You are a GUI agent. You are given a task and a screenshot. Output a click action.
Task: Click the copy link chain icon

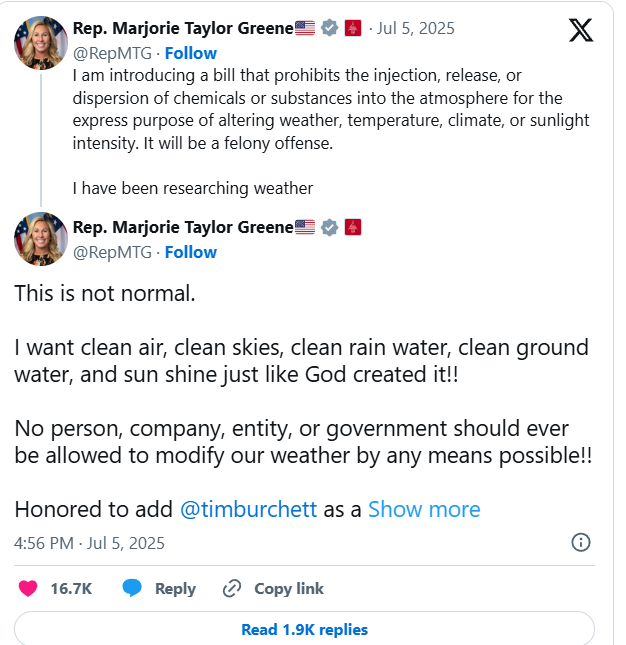tap(232, 589)
